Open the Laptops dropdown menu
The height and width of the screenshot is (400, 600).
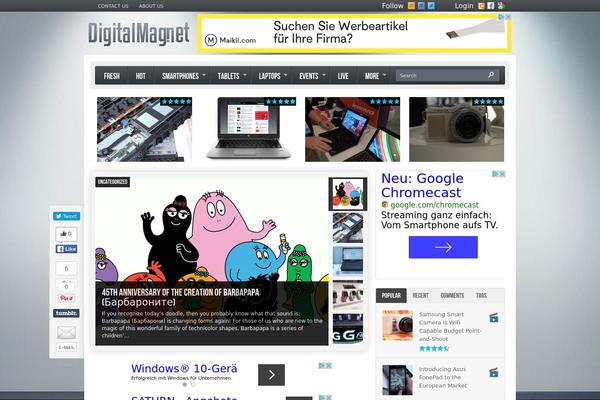[272, 76]
